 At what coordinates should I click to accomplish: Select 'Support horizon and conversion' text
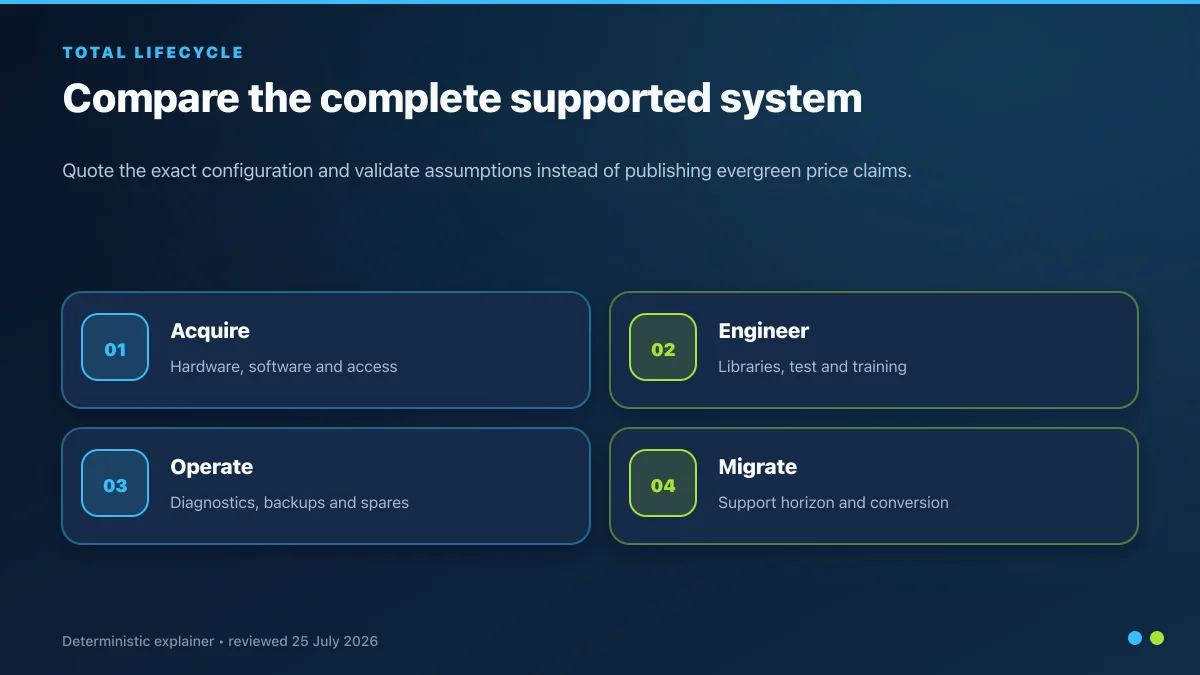[833, 503]
